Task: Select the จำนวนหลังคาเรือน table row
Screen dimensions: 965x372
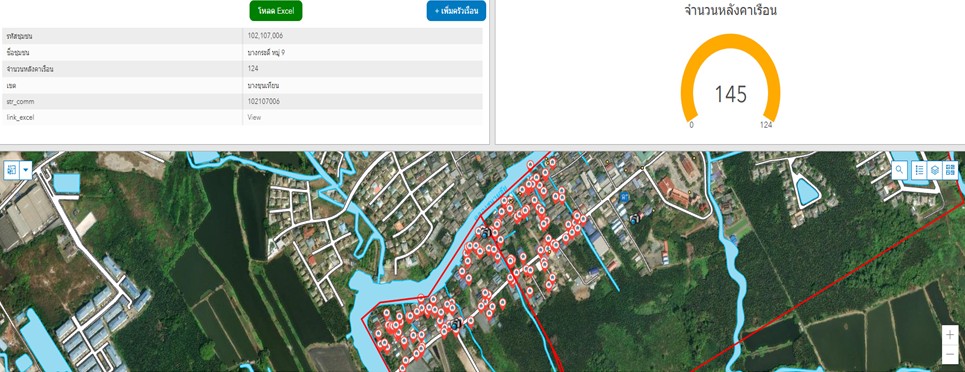Action: [242, 68]
